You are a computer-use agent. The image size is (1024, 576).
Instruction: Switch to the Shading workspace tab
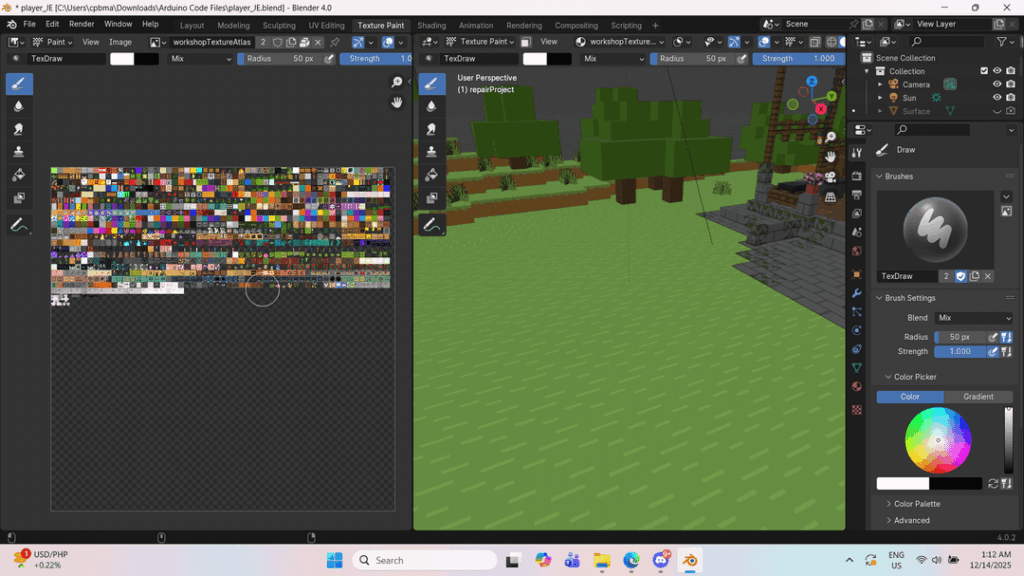click(428, 24)
